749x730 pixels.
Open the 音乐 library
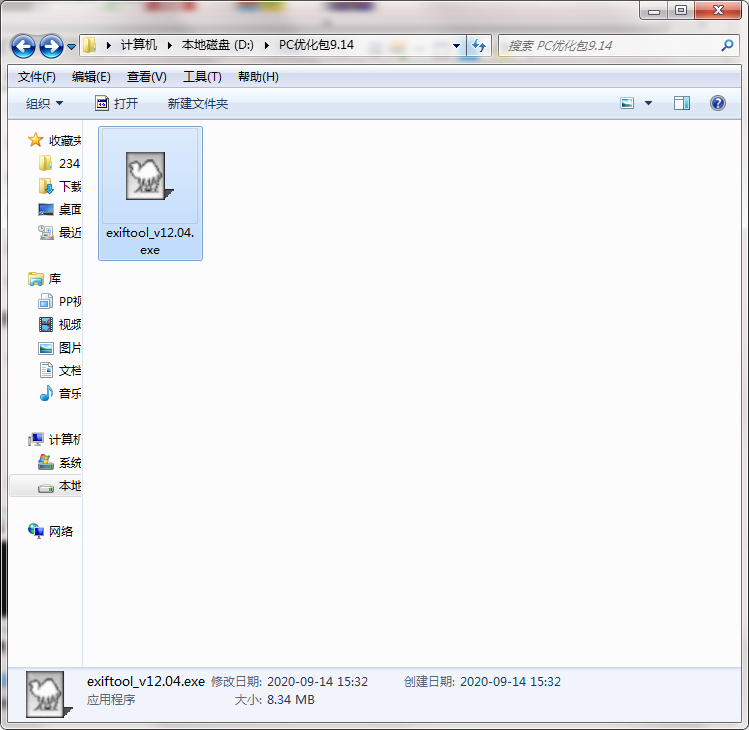click(x=59, y=394)
